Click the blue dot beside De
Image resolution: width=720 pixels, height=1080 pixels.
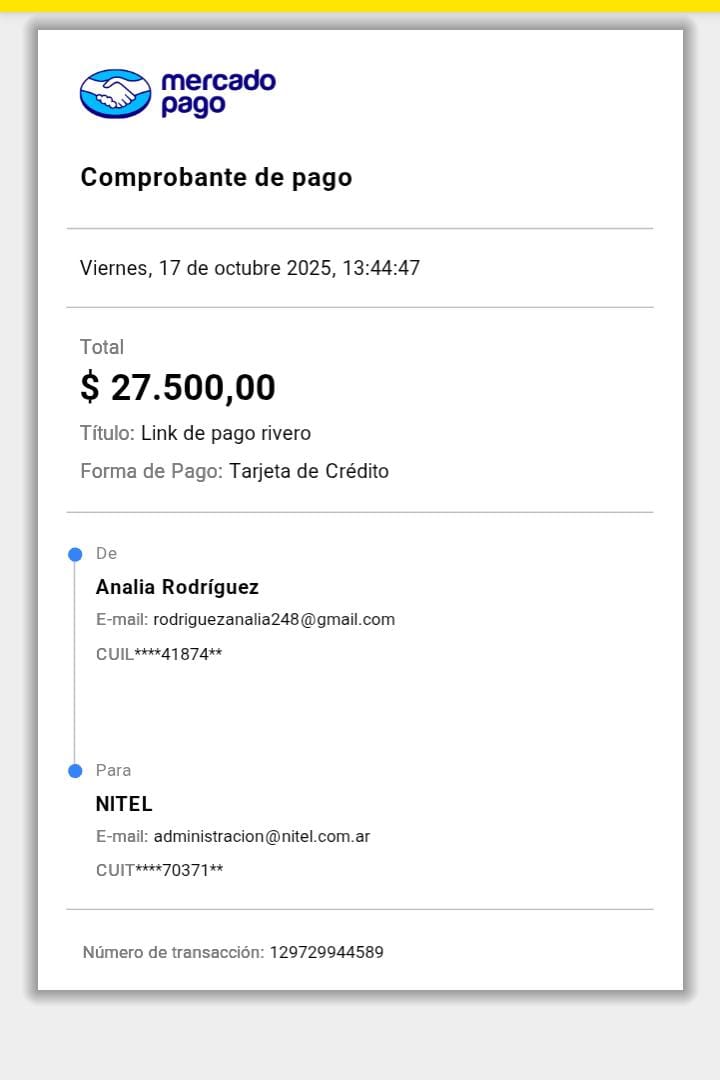[x=74, y=555]
